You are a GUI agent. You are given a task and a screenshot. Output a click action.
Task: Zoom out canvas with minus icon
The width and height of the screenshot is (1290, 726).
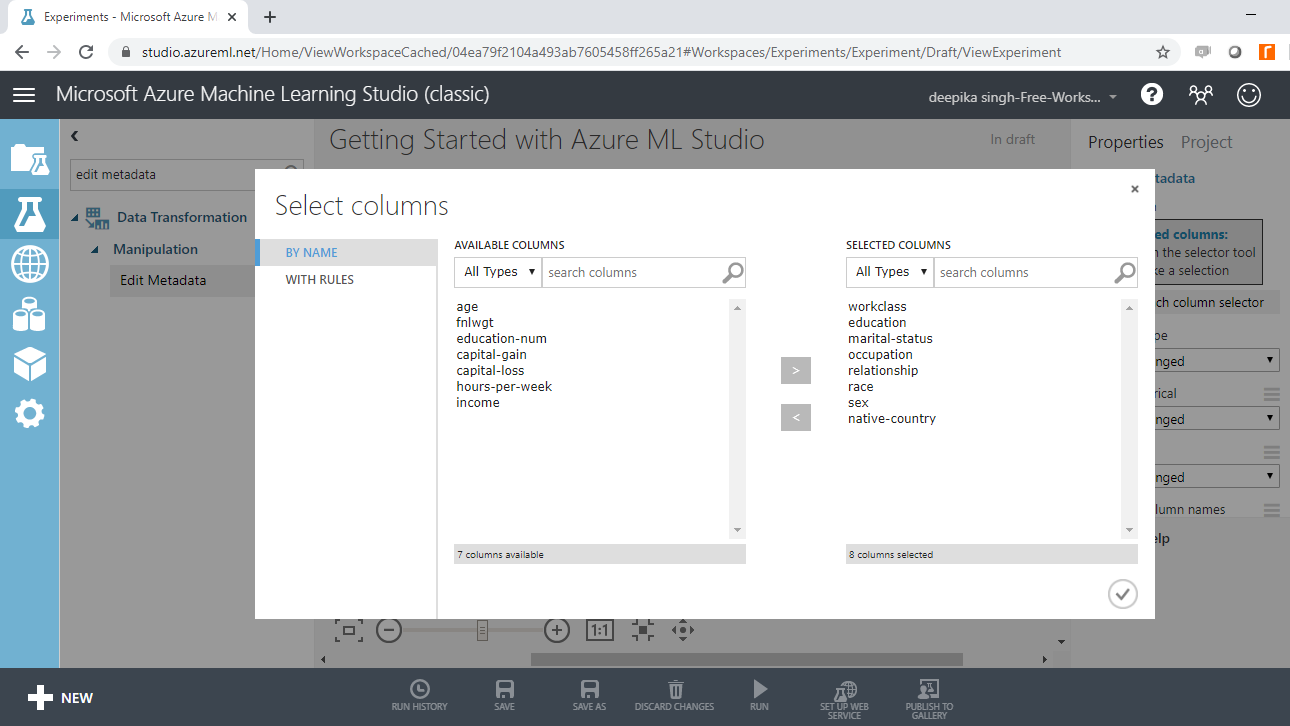(x=389, y=630)
